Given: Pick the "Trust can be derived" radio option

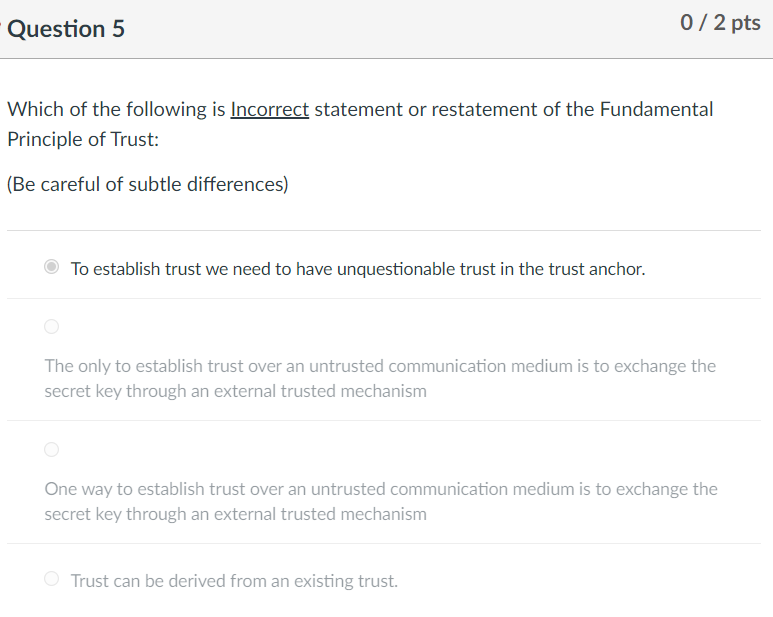Looking at the screenshot, I should click(52, 579).
